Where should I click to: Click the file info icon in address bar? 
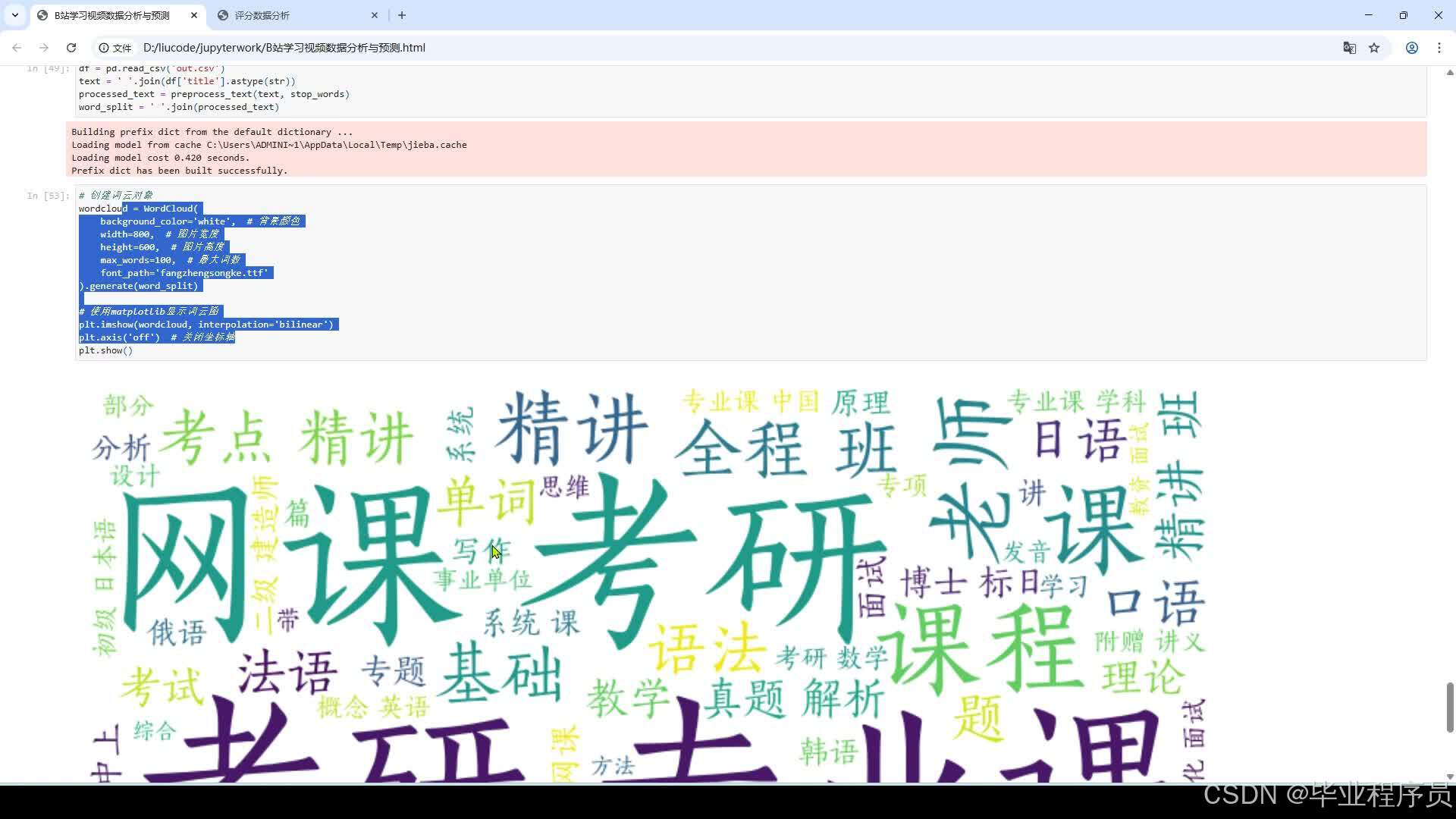[x=115, y=48]
